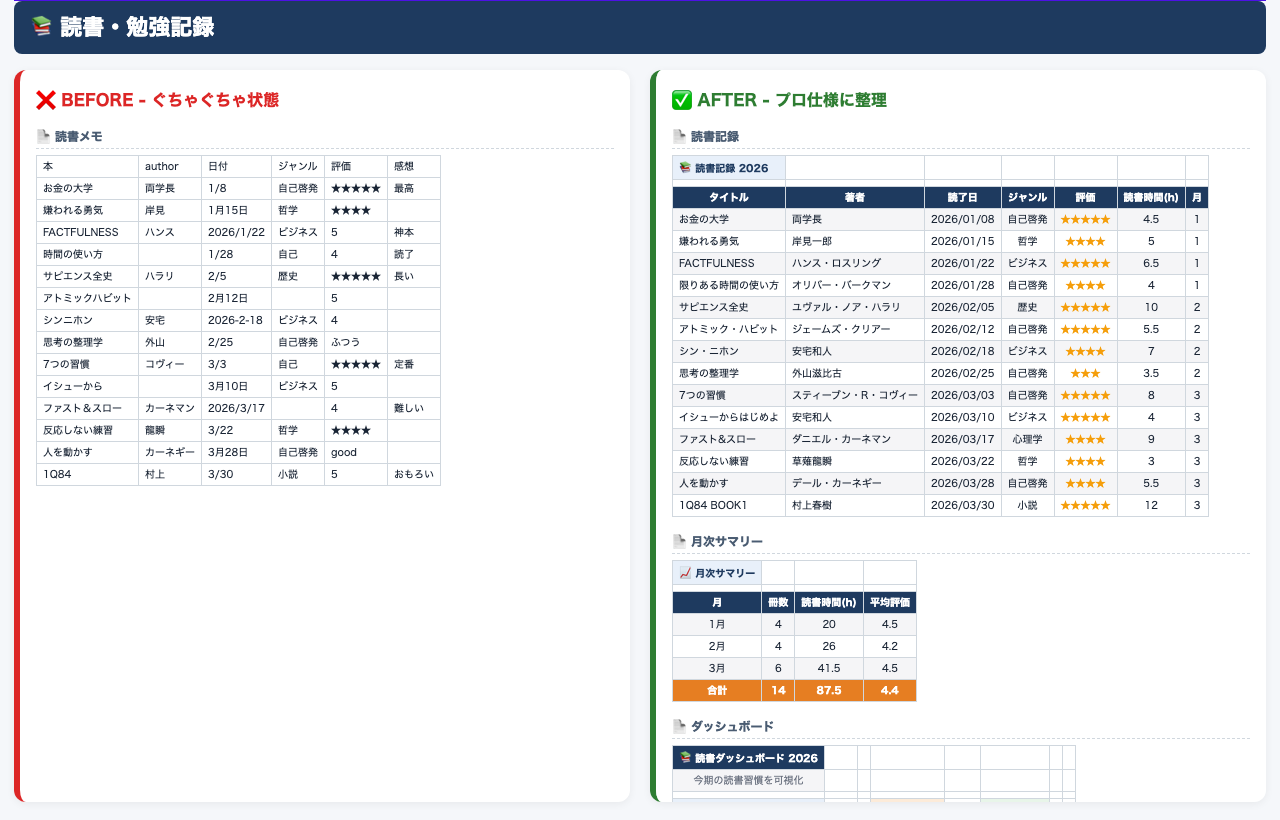Select the 草薙龍瞬 author cell
The height and width of the screenshot is (820, 1280).
click(855, 461)
